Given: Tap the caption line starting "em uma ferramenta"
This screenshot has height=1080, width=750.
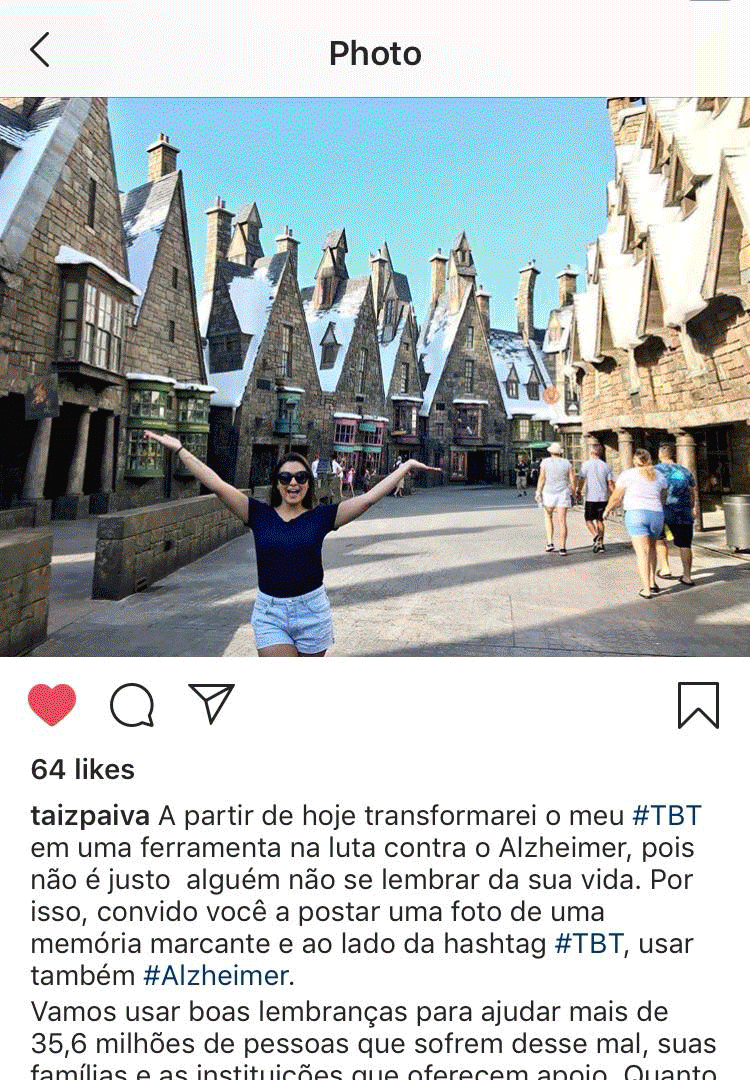Looking at the screenshot, I should click(362, 848).
